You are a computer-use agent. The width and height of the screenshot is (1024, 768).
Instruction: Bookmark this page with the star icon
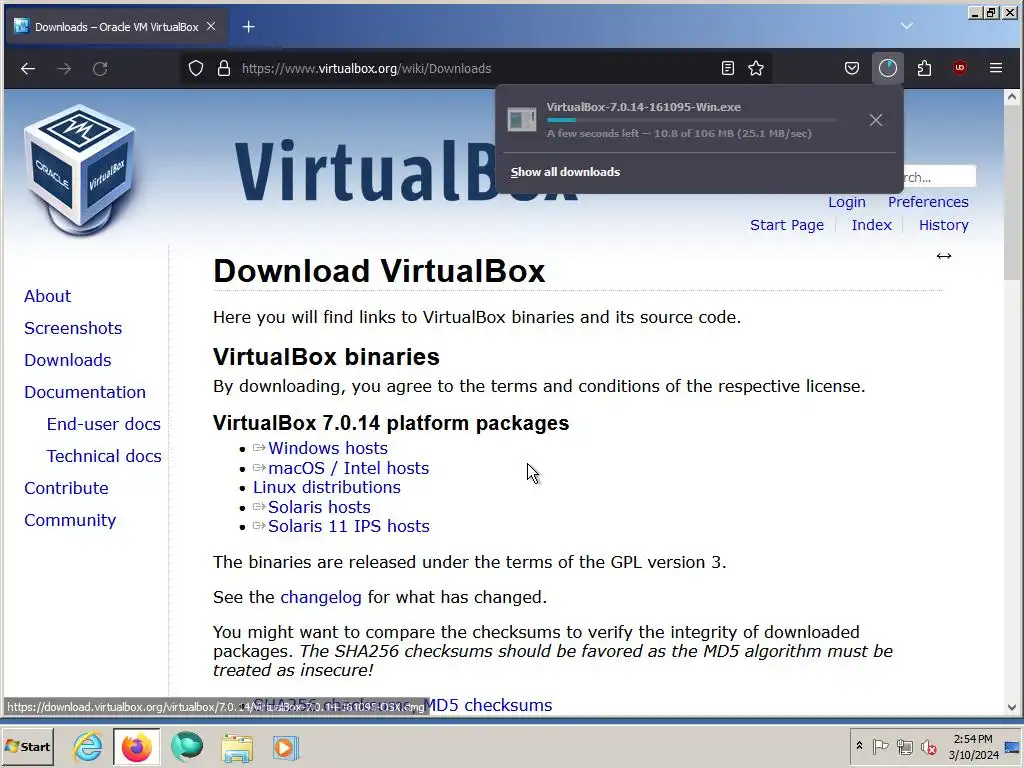(756, 69)
